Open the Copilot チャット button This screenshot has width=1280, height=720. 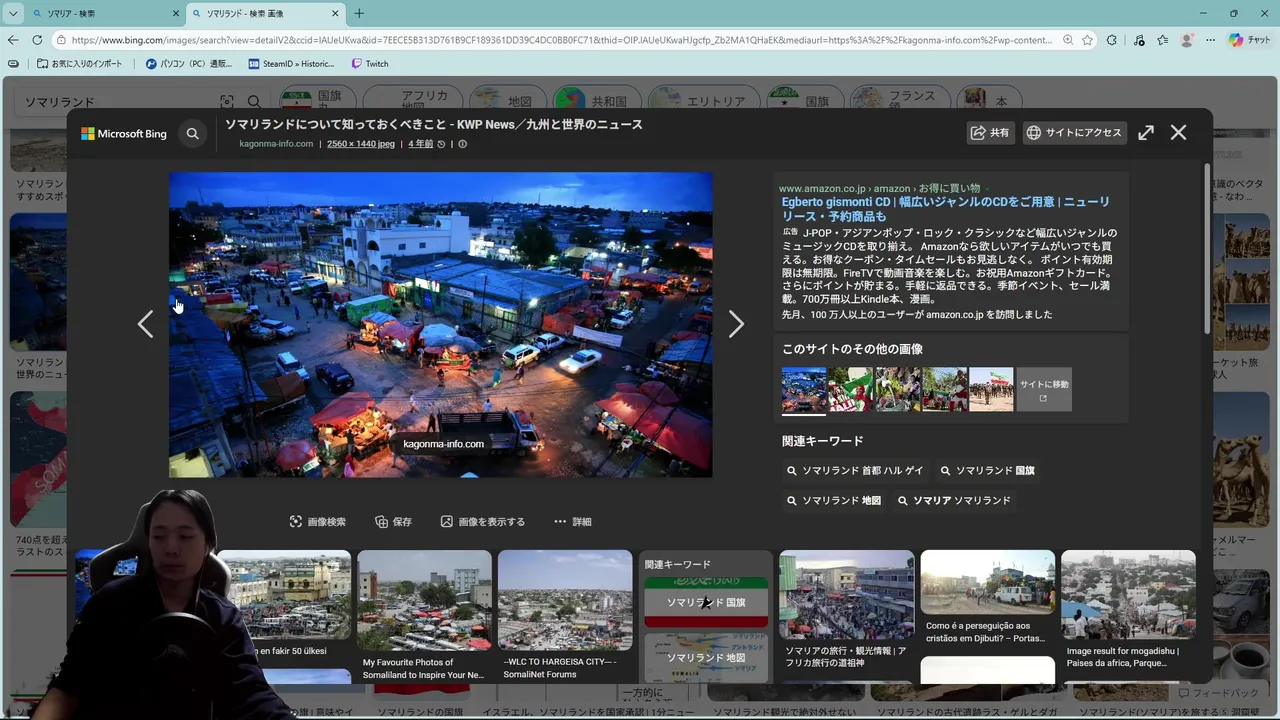pyautogui.click(x=1250, y=40)
